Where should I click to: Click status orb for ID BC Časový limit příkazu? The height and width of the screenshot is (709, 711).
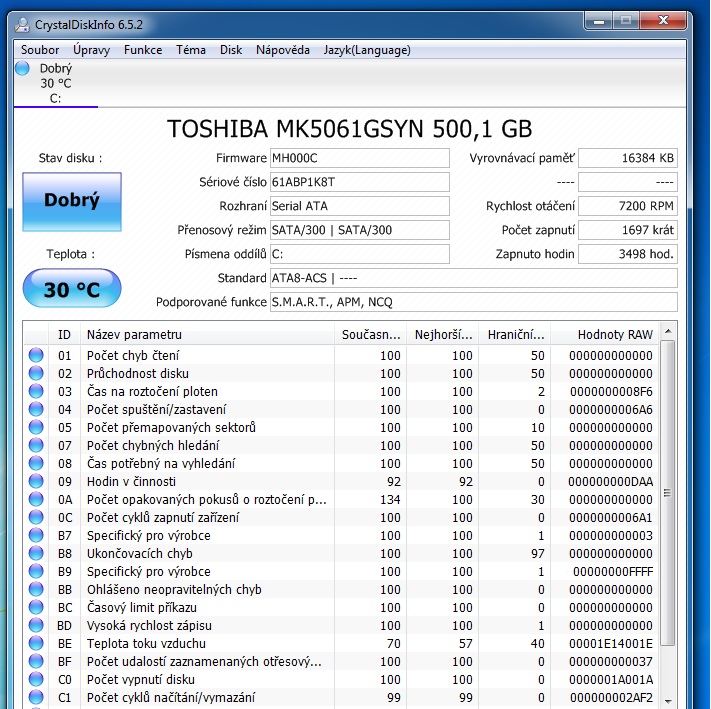[x=36, y=607]
